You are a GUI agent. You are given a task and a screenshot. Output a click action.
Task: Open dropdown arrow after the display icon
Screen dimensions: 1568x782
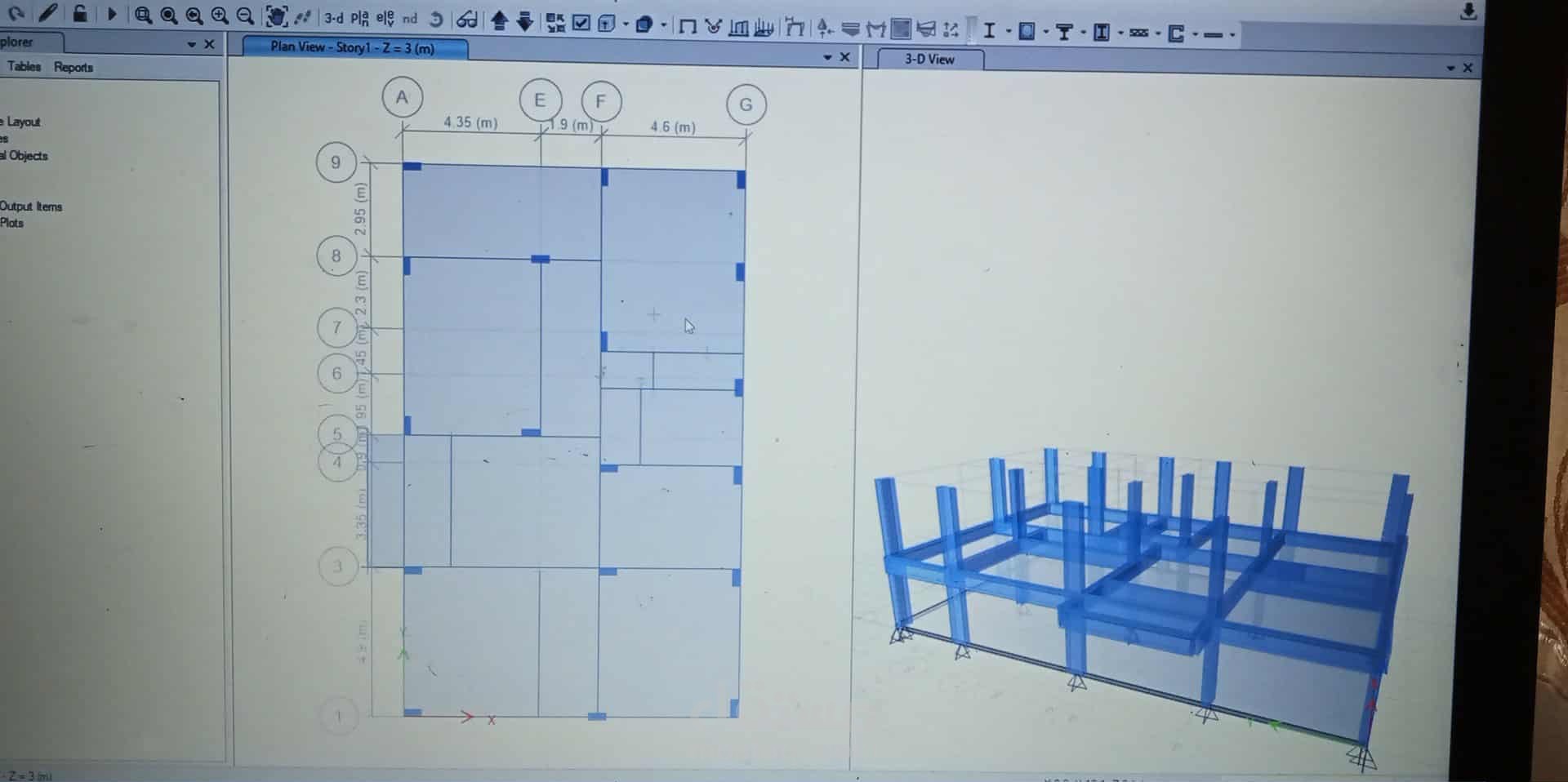click(626, 24)
